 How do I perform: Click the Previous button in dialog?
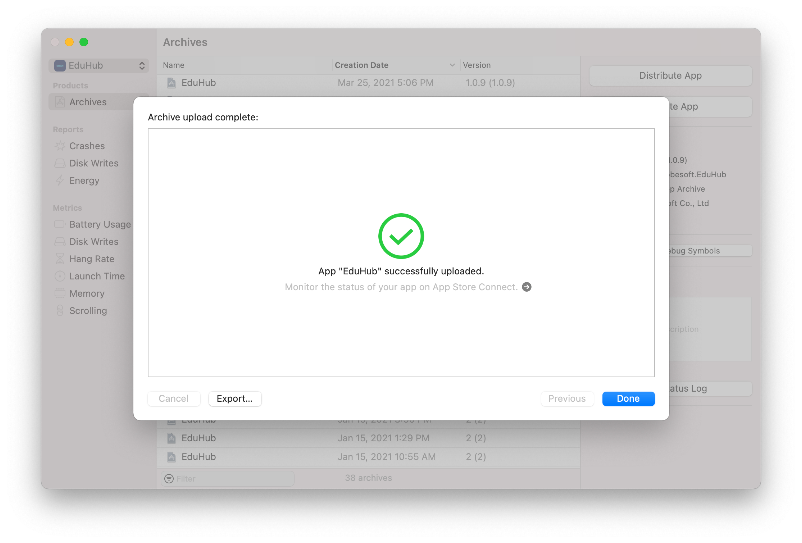click(x=567, y=399)
